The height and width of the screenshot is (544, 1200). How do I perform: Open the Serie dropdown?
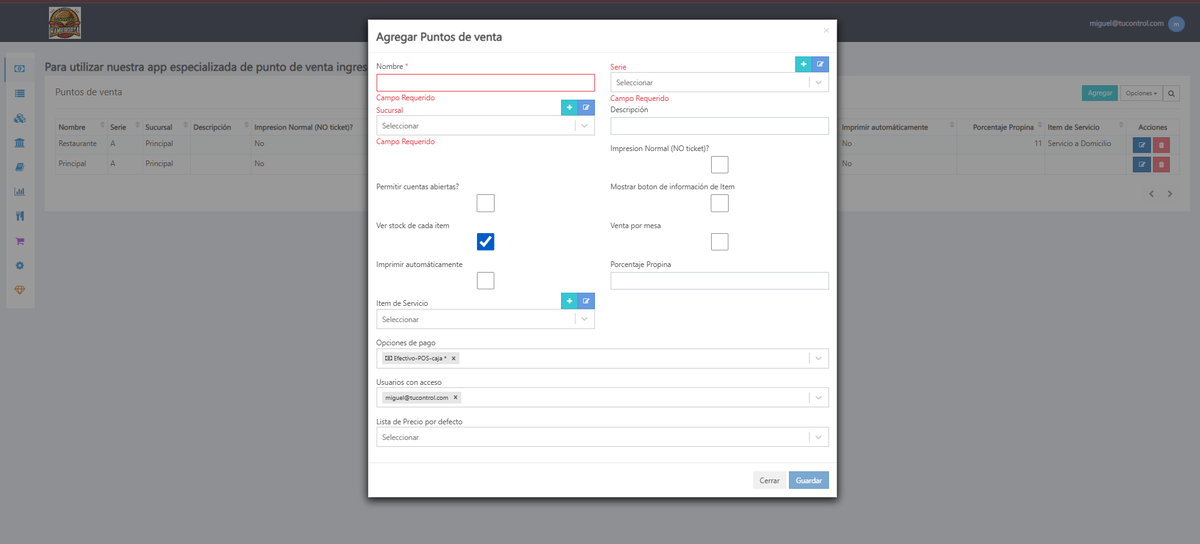pyautogui.click(x=719, y=83)
